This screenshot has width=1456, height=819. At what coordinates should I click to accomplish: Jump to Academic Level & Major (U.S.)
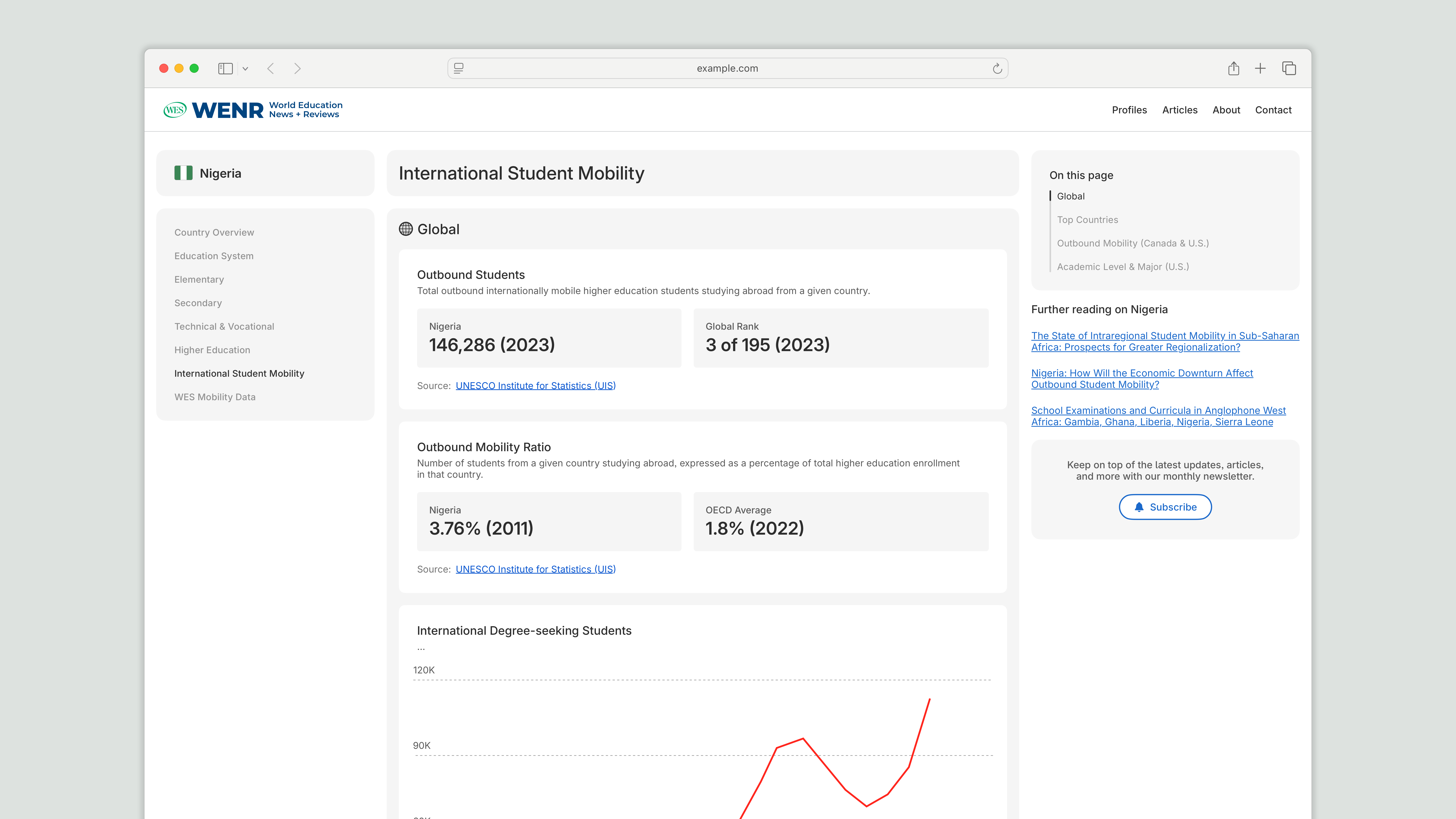point(1123,267)
